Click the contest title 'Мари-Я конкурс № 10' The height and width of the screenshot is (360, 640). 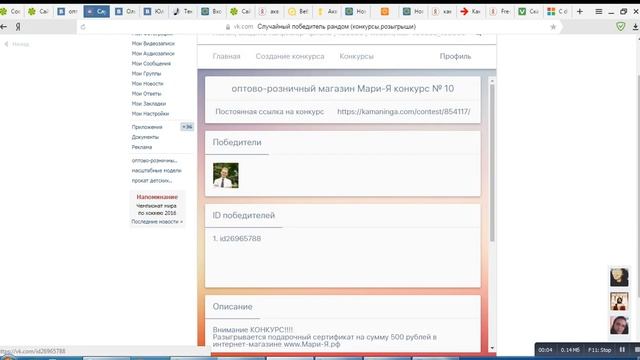pyautogui.click(x=405, y=89)
